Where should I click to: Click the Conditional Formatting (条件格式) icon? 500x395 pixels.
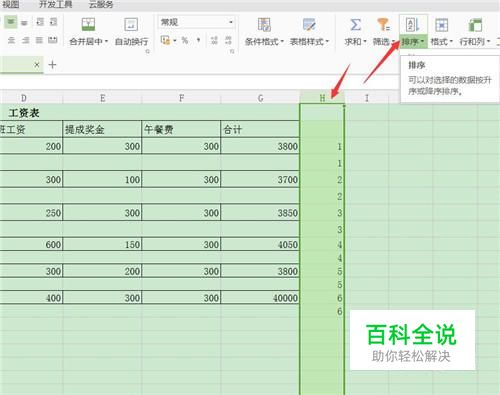[x=264, y=25]
